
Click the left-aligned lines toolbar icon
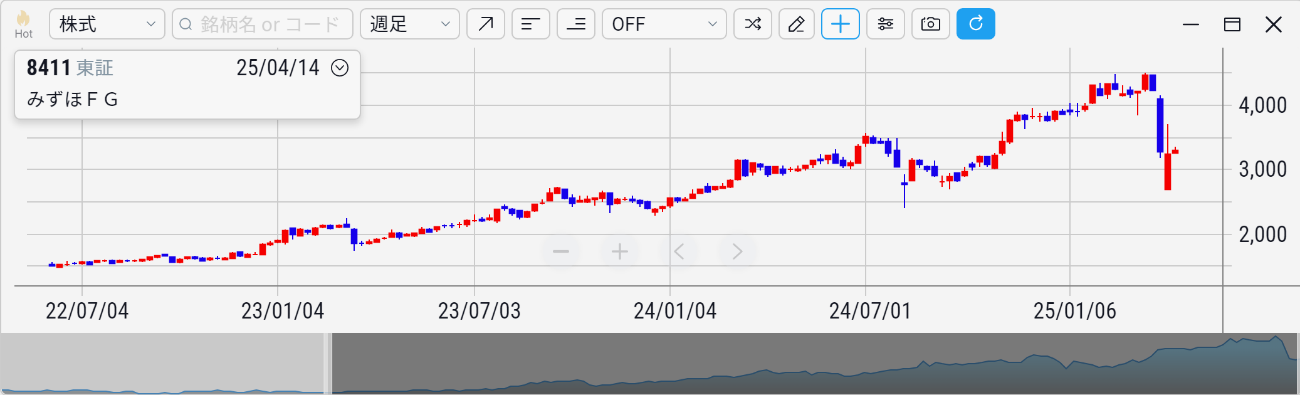531,24
